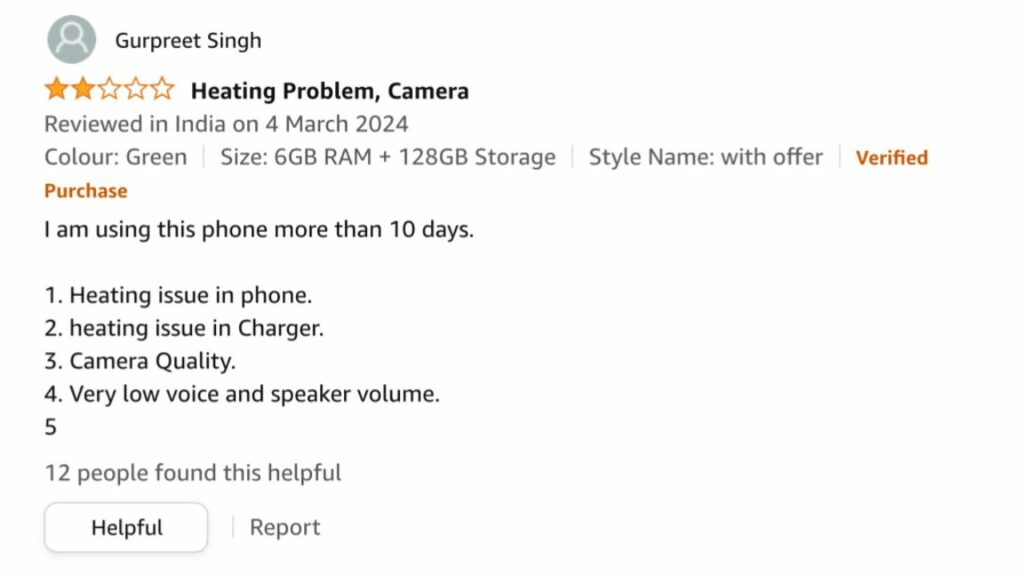Open the 'Heating Problem, Camera' review title
Viewport: 1024px width, 576px height.
click(x=329, y=91)
